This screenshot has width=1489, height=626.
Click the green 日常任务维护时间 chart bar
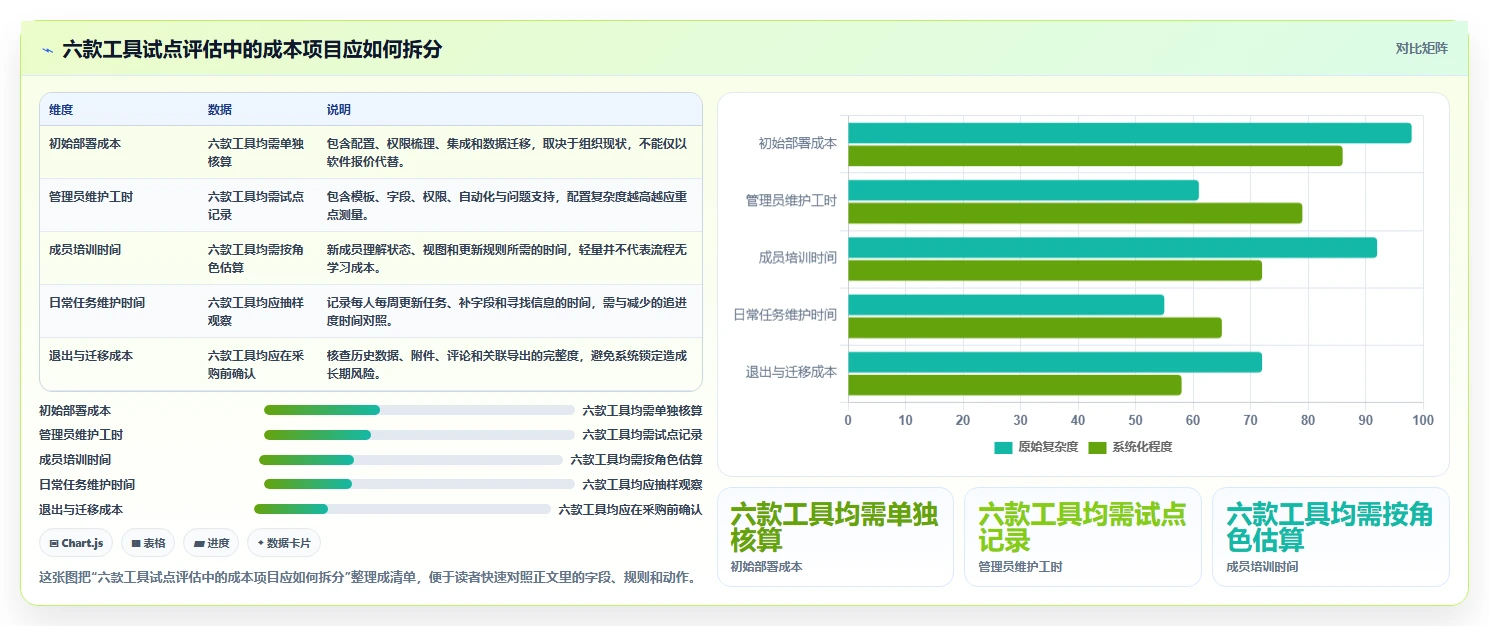coord(1035,328)
